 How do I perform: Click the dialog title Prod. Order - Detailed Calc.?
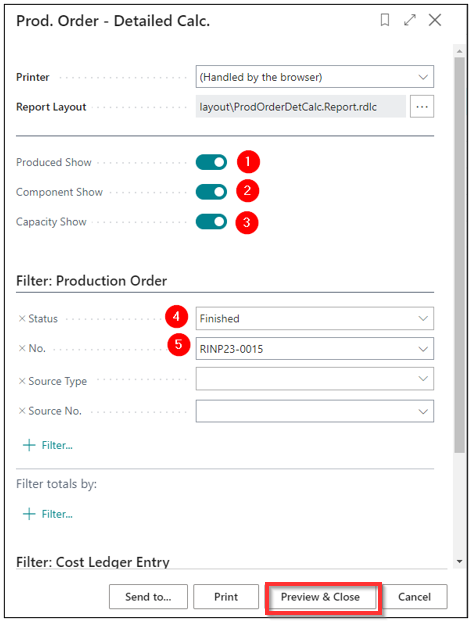(x=113, y=21)
